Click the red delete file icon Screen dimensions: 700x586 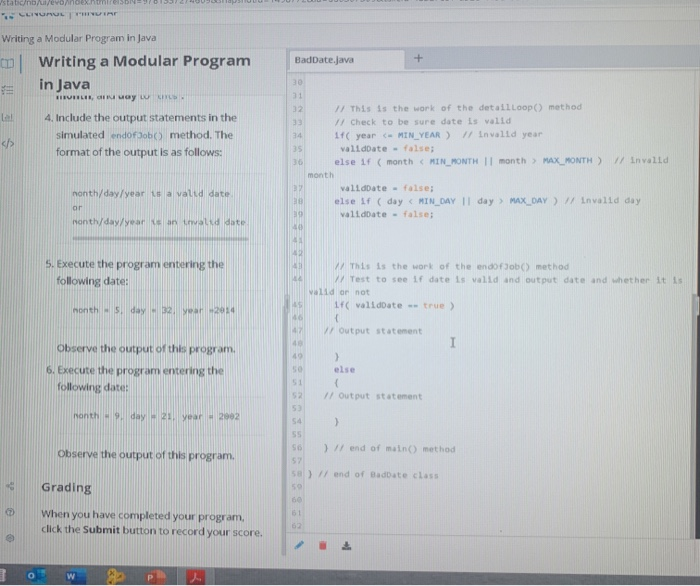point(323,545)
